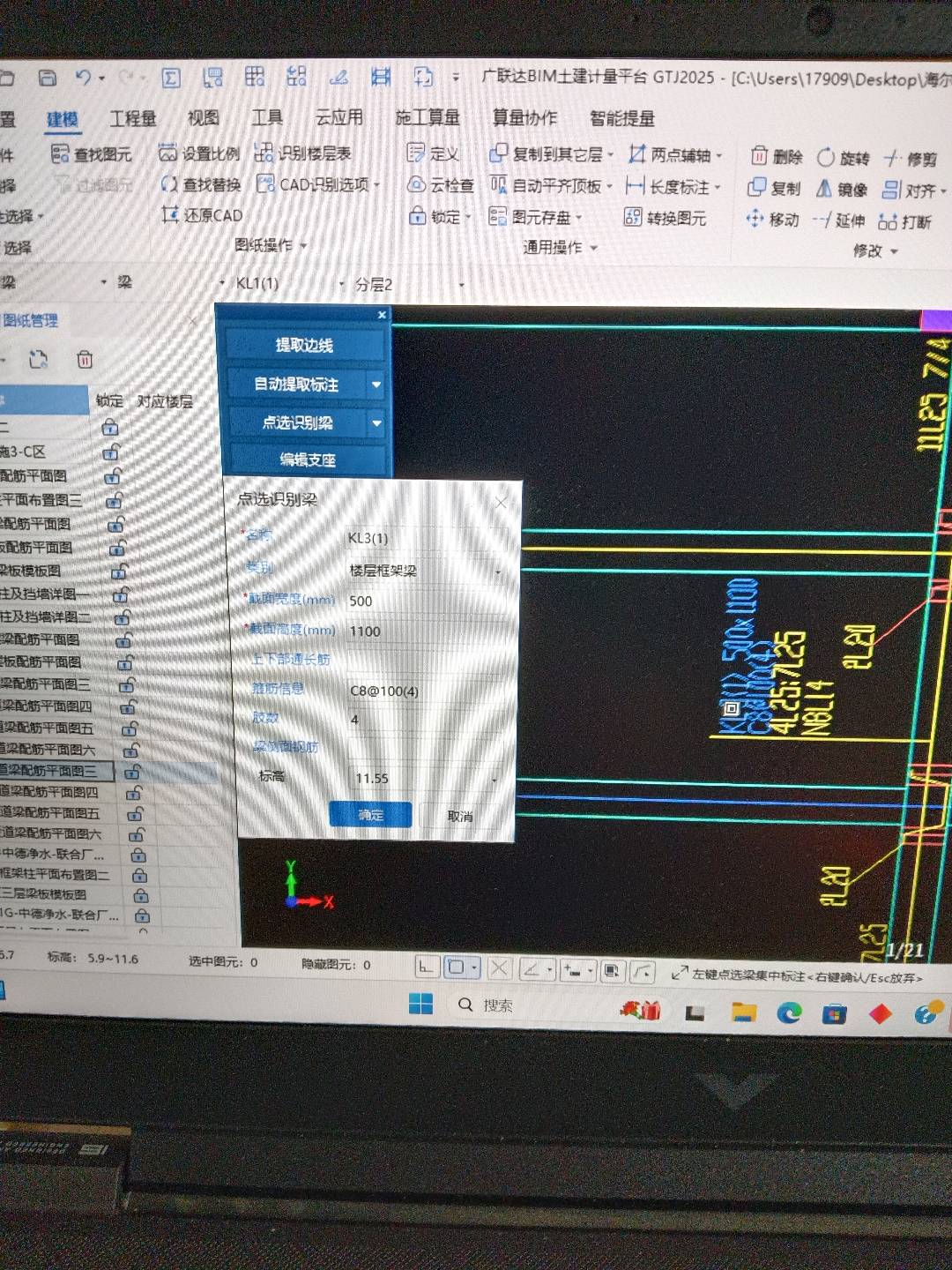
Task: Click the 复制 copy tool in 修改
Action: (774, 188)
